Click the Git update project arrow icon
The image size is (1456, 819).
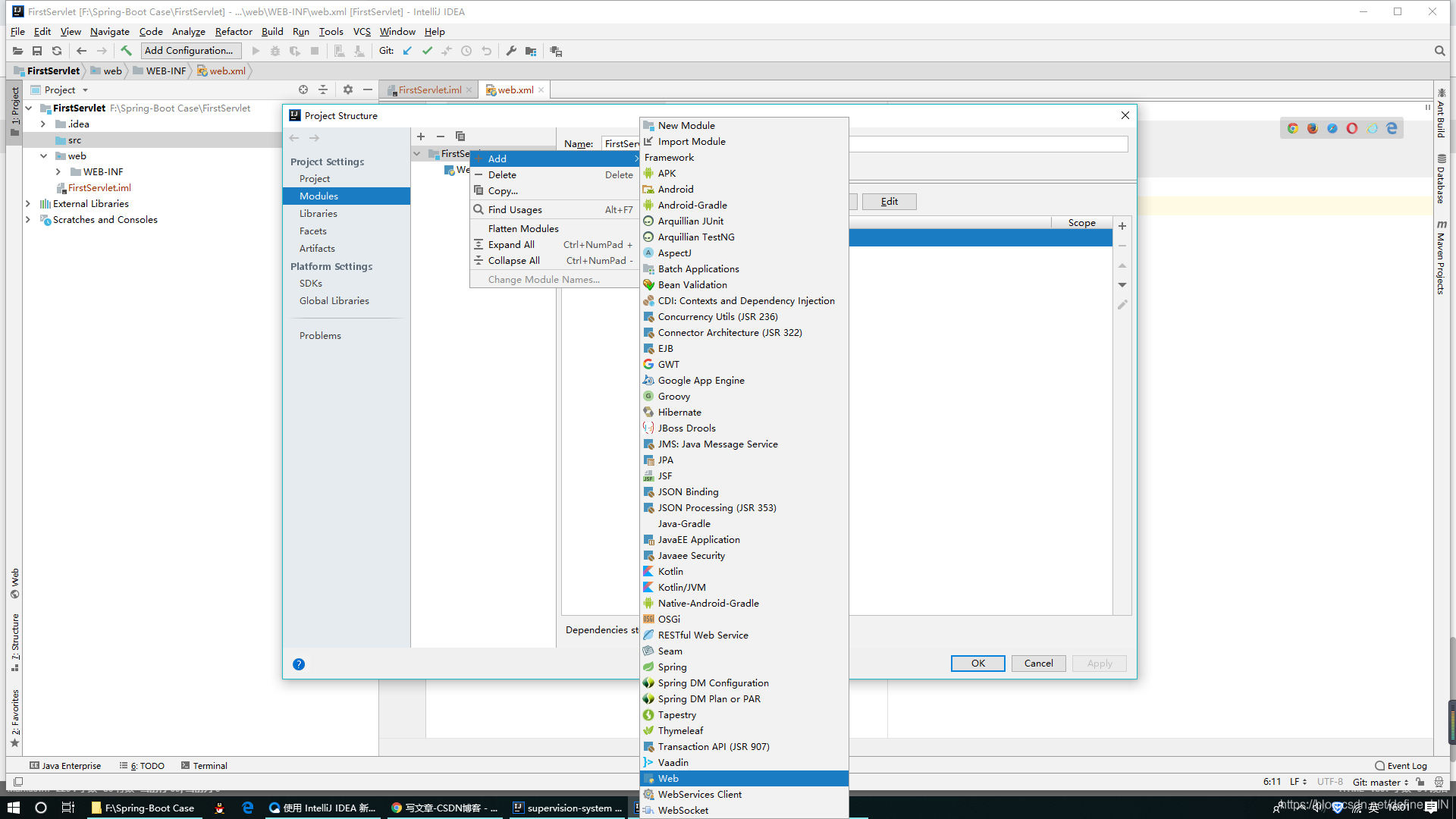point(407,51)
